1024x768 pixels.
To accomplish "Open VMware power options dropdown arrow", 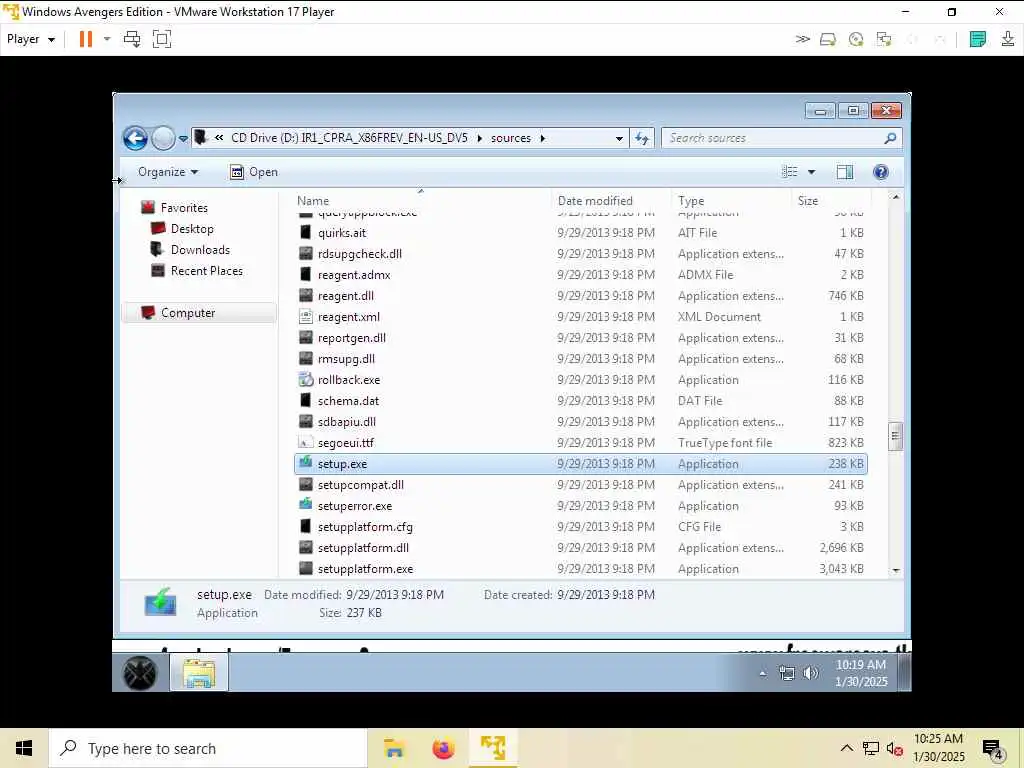I will point(107,39).
